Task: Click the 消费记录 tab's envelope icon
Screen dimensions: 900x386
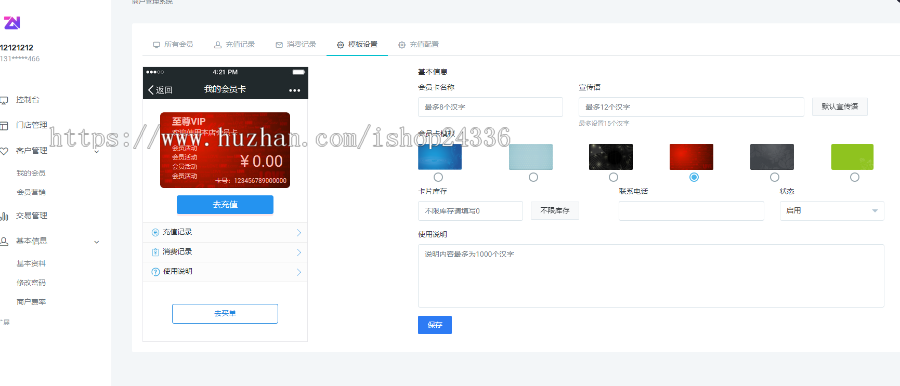Action: 279,44
